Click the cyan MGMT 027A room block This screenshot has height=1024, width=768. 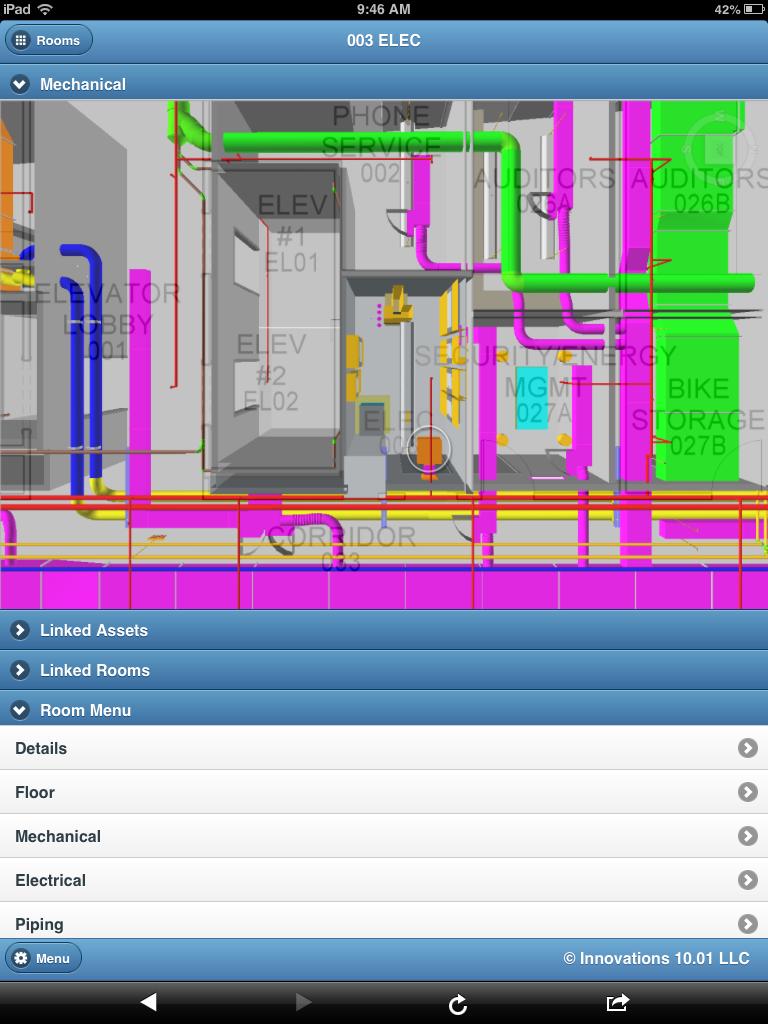click(532, 400)
